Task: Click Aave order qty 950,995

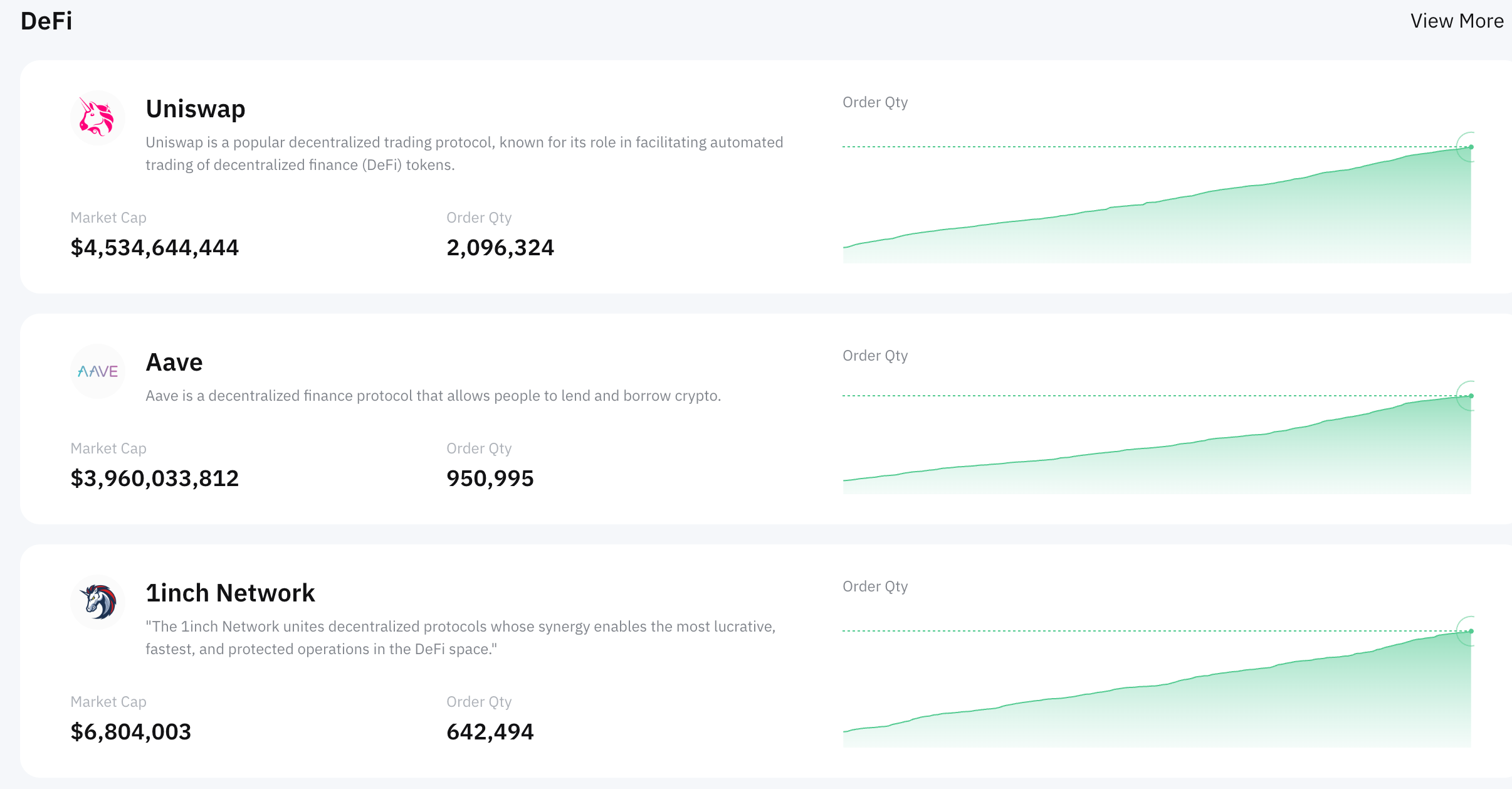Action: click(490, 479)
